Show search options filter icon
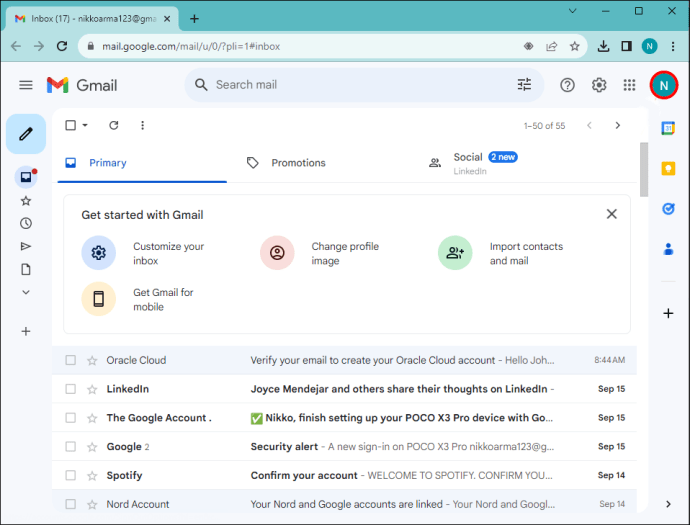The width and height of the screenshot is (690, 525). click(x=524, y=84)
